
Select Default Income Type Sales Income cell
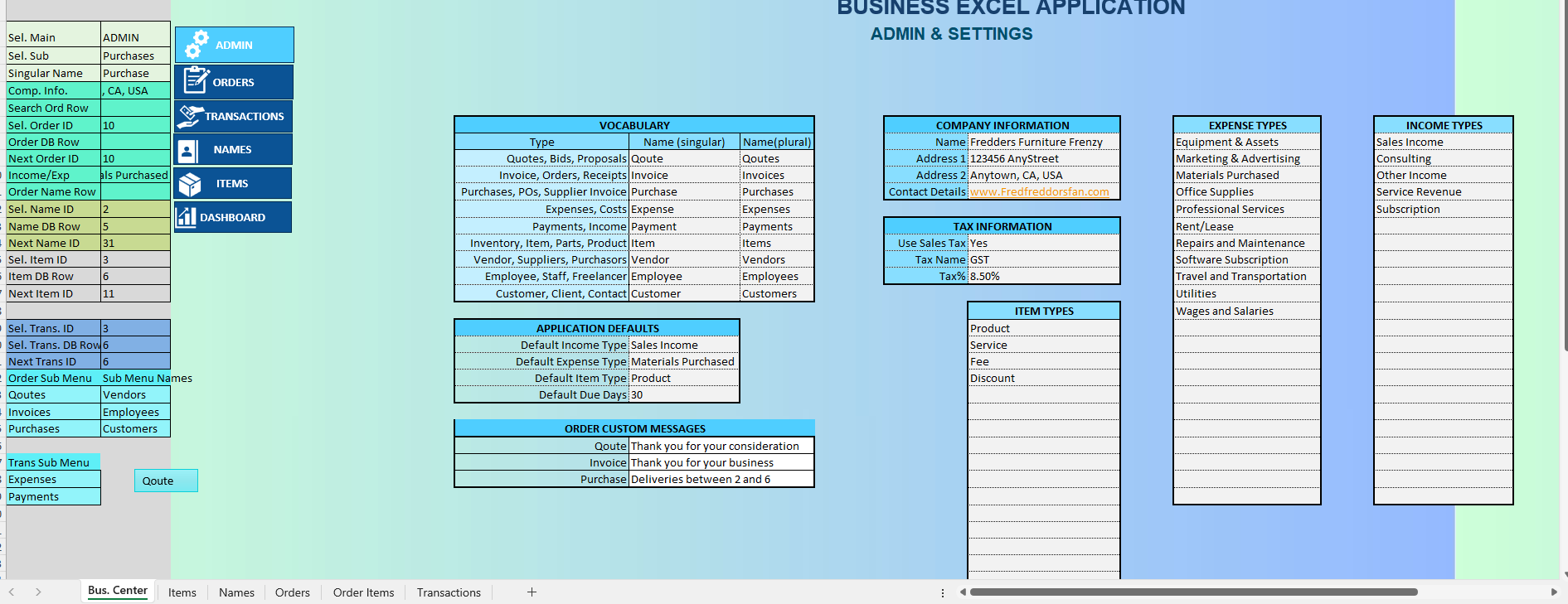click(684, 345)
